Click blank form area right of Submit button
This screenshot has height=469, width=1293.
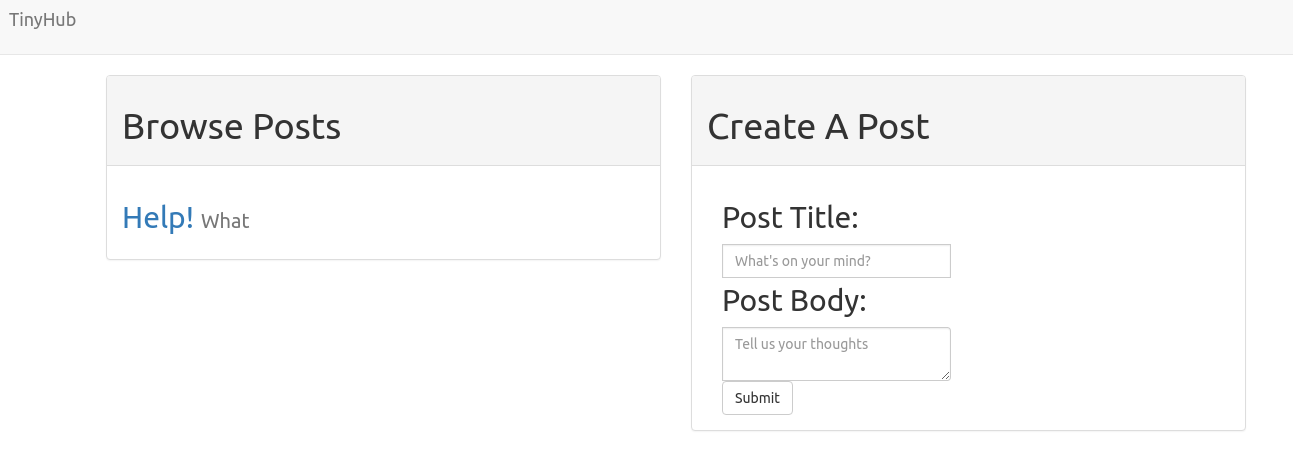1000,398
